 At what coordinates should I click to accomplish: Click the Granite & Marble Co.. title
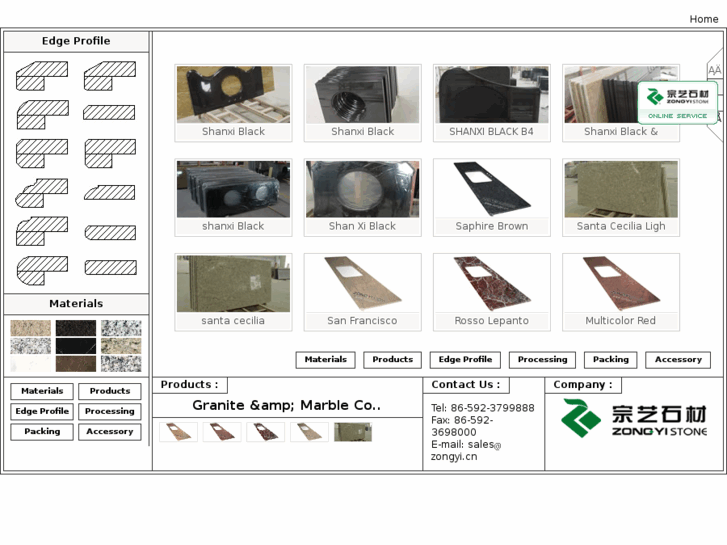pos(287,405)
